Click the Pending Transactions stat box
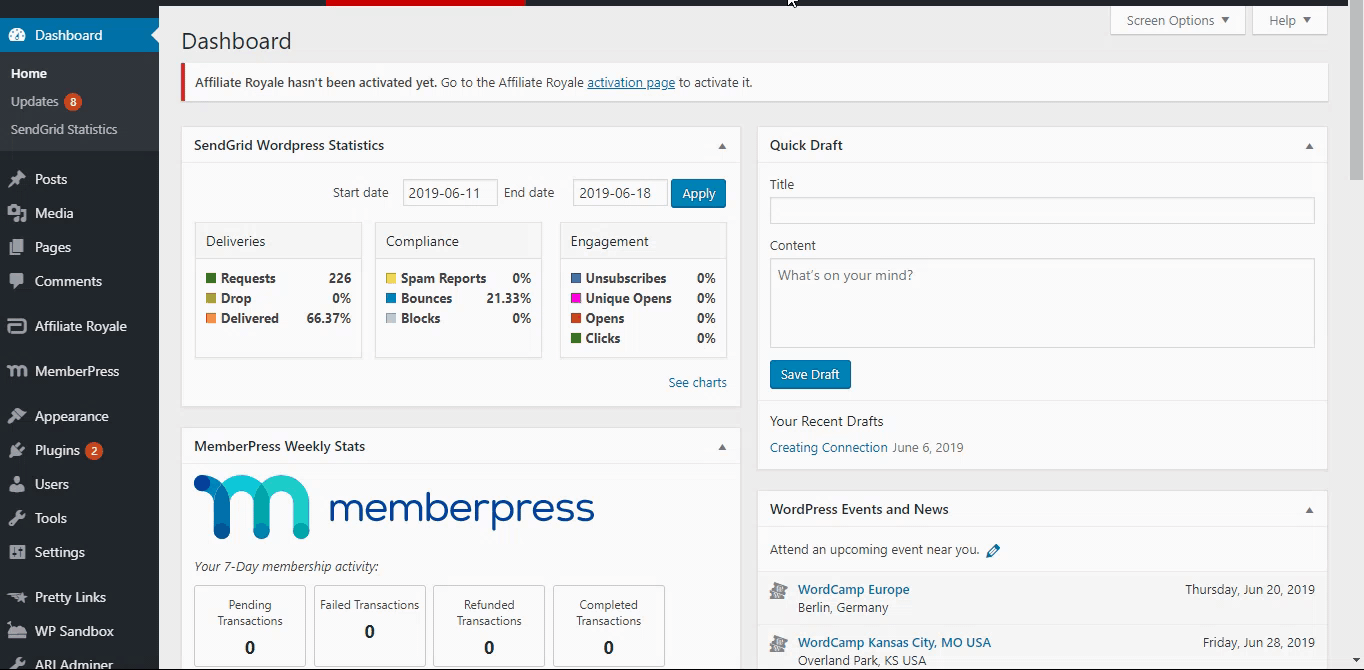The height and width of the screenshot is (670, 1364). click(x=250, y=626)
